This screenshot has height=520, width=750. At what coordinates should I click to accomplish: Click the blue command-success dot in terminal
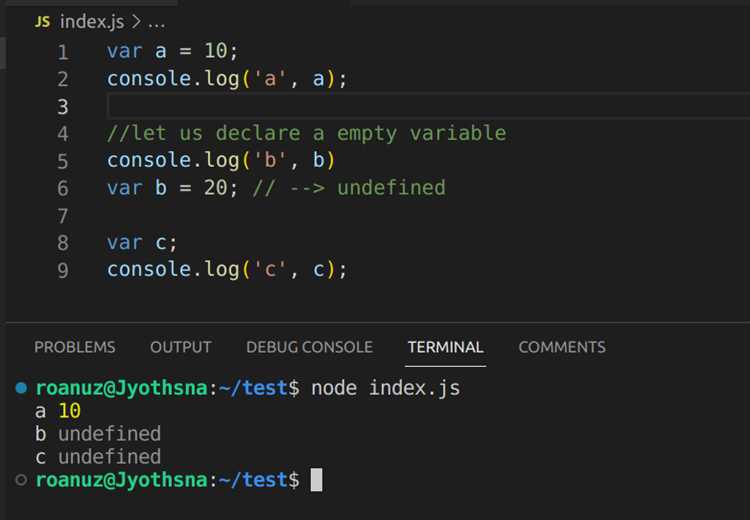click(x=21, y=387)
